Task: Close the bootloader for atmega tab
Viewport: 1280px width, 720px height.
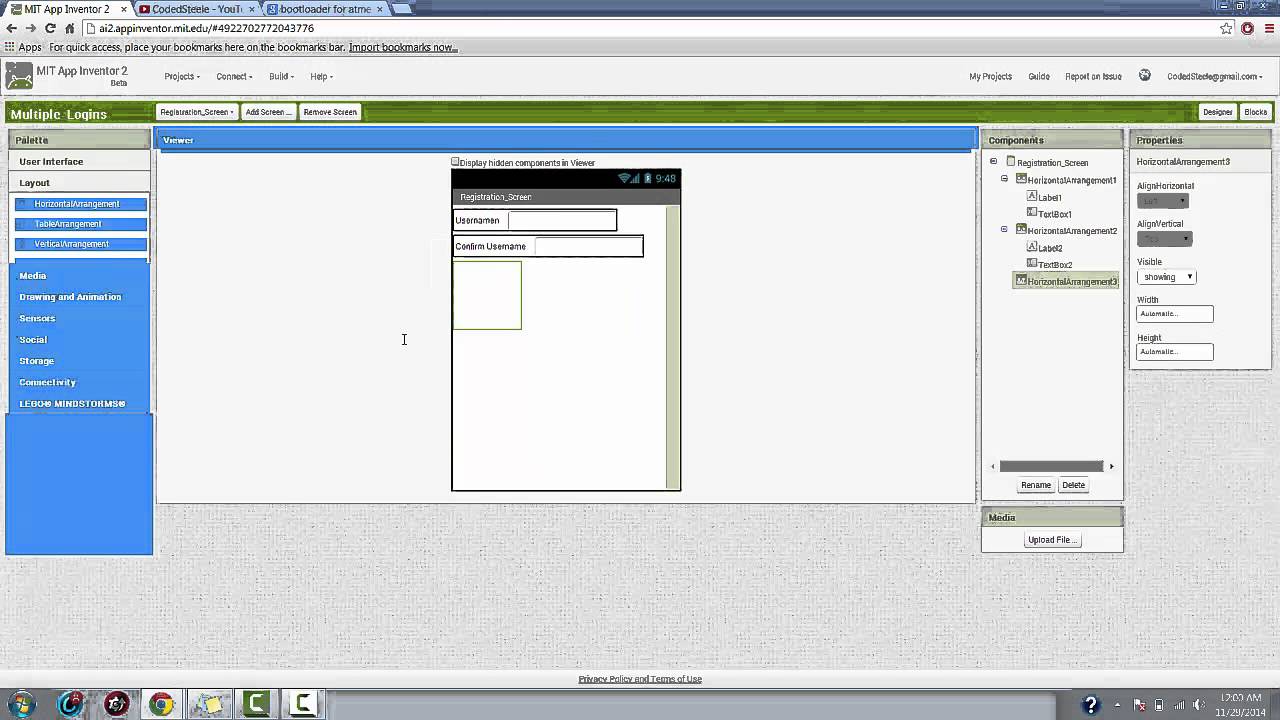Action: click(380, 9)
